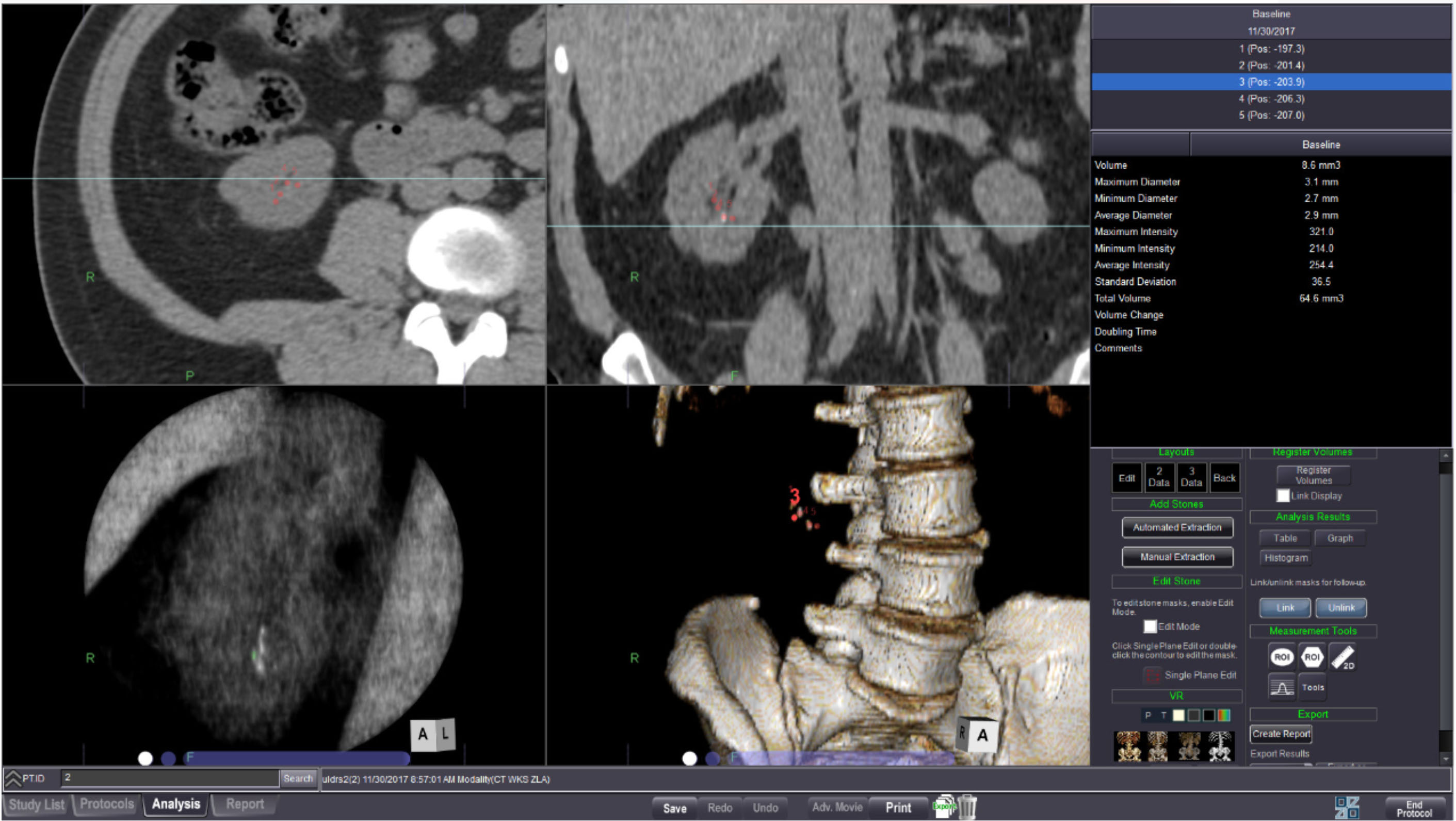This screenshot has height=821, width=1456.
Task: Toggle the first white dot below the 3D bone view
Action: pyautogui.click(x=689, y=758)
